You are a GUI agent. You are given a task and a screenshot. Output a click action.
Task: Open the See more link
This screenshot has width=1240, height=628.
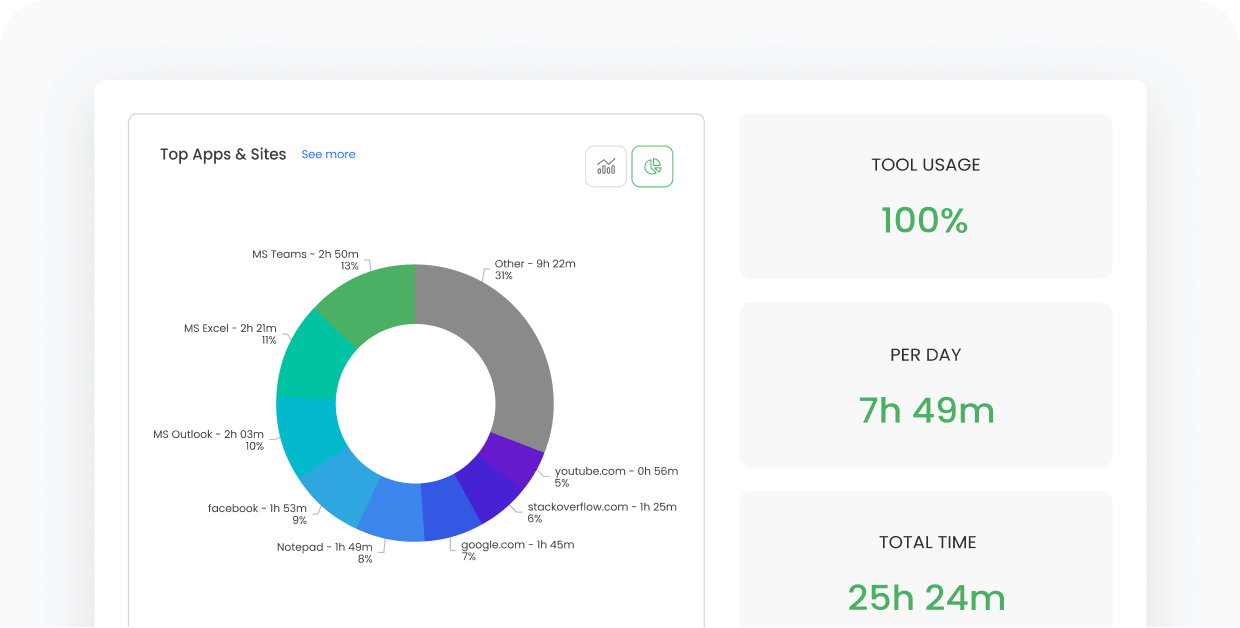click(x=328, y=154)
